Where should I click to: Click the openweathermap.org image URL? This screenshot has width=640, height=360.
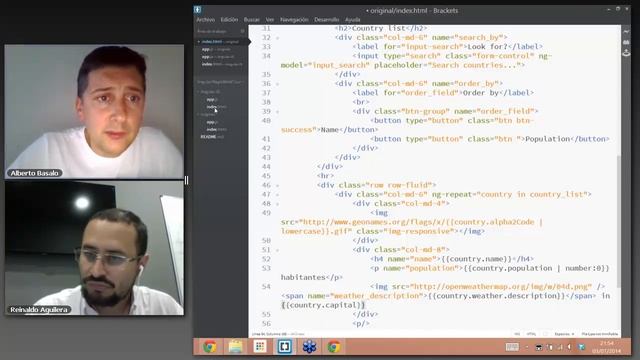(x=501, y=287)
